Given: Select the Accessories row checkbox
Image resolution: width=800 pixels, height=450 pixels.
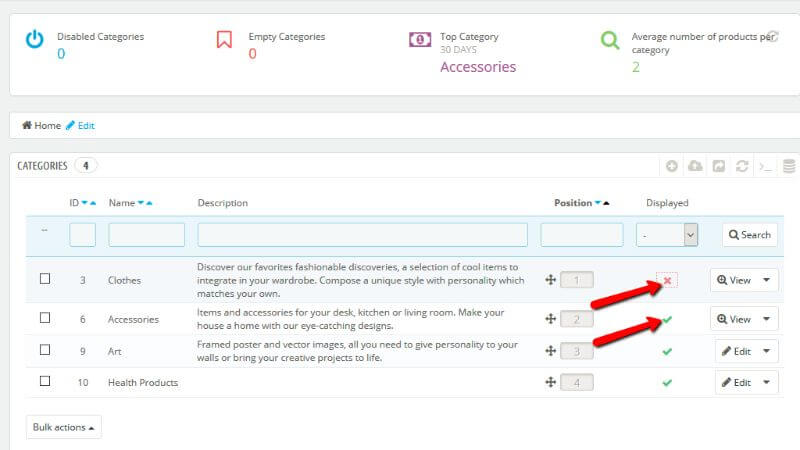Looking at the screenshot, I should pyautogui.click(x=45, y=318).
